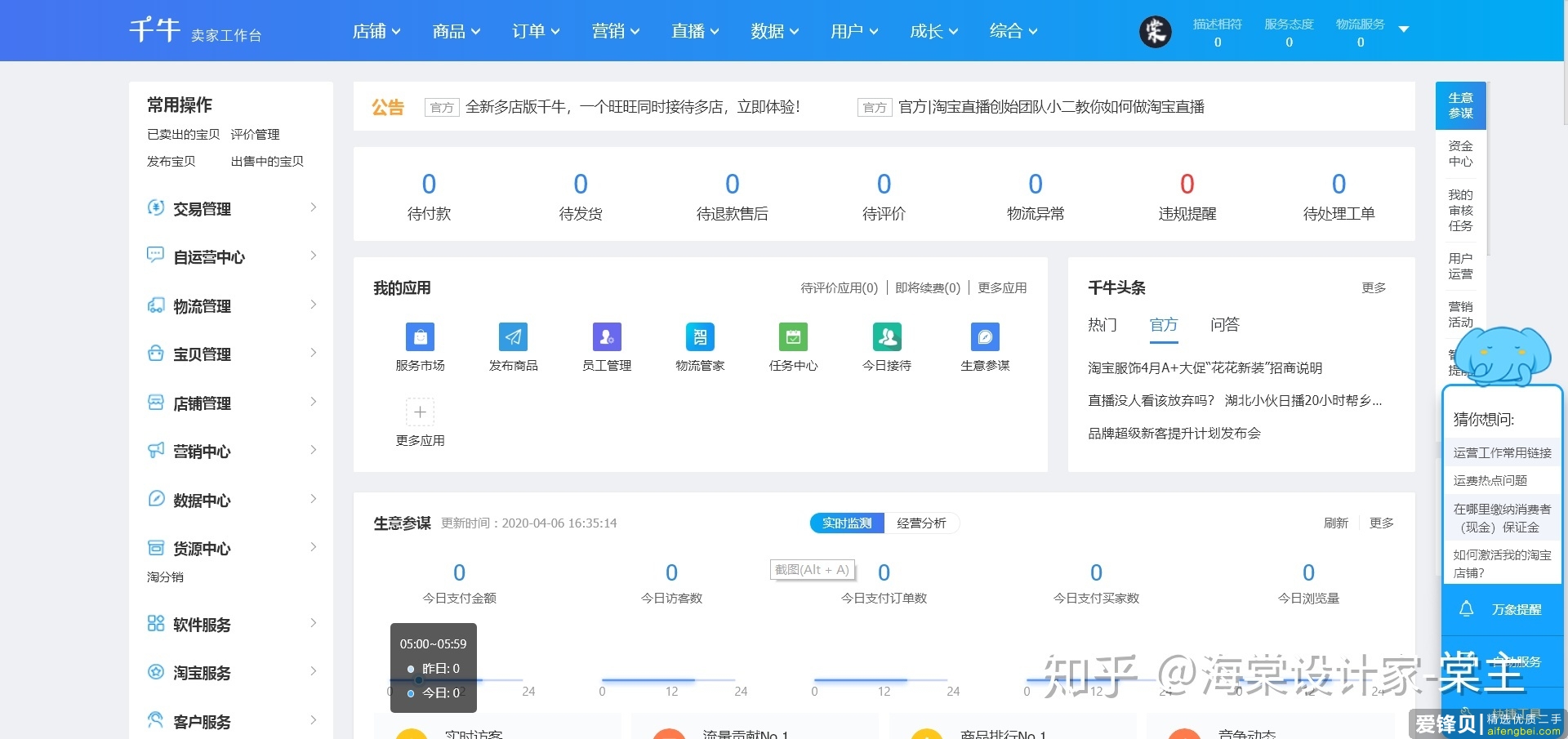Click suggested question 运营工作常用链接
The width and height of the screenshot is (1568, 739).
point(1502,452)
